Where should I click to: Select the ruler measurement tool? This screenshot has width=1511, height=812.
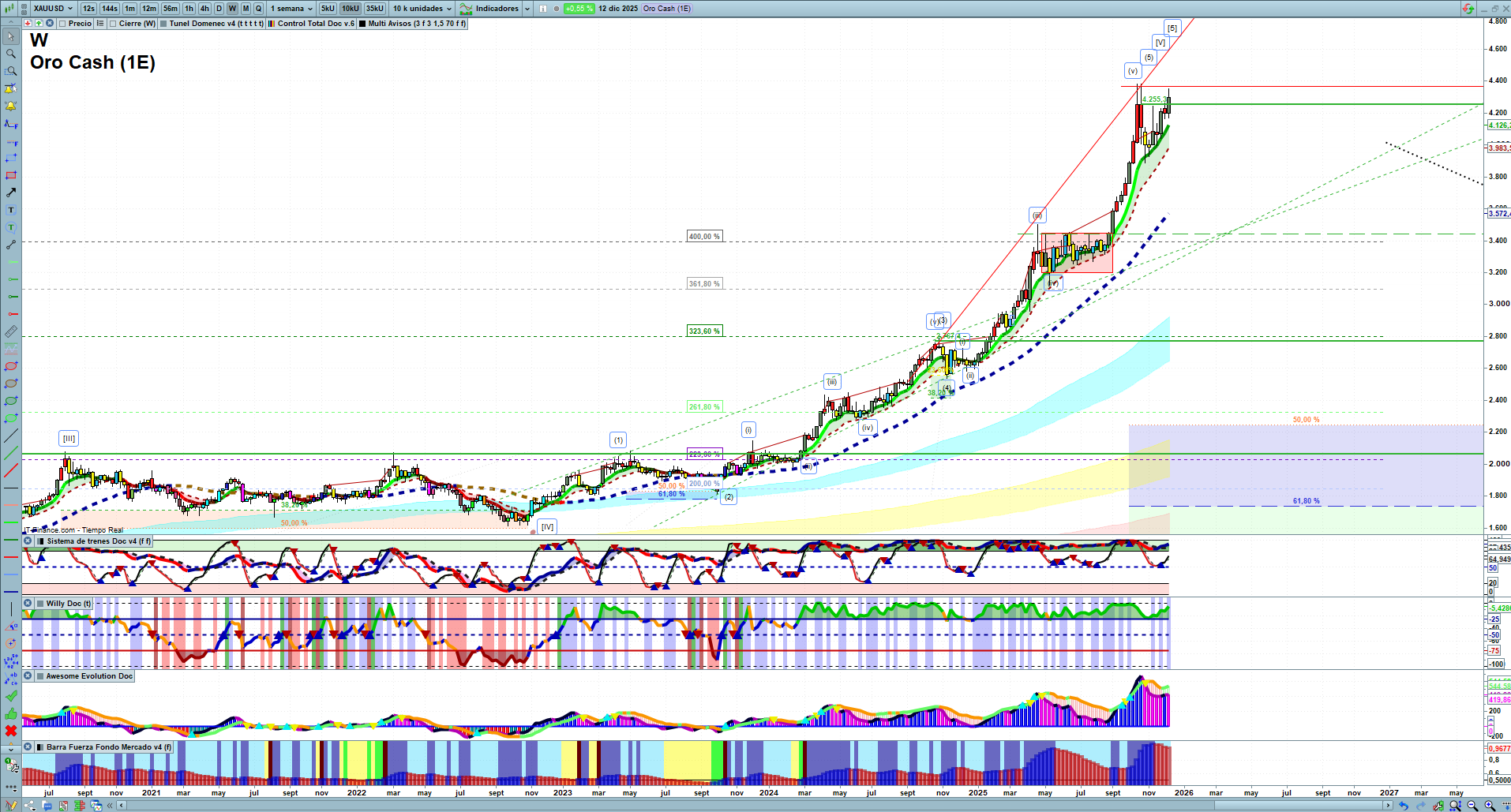click(11, 331)
